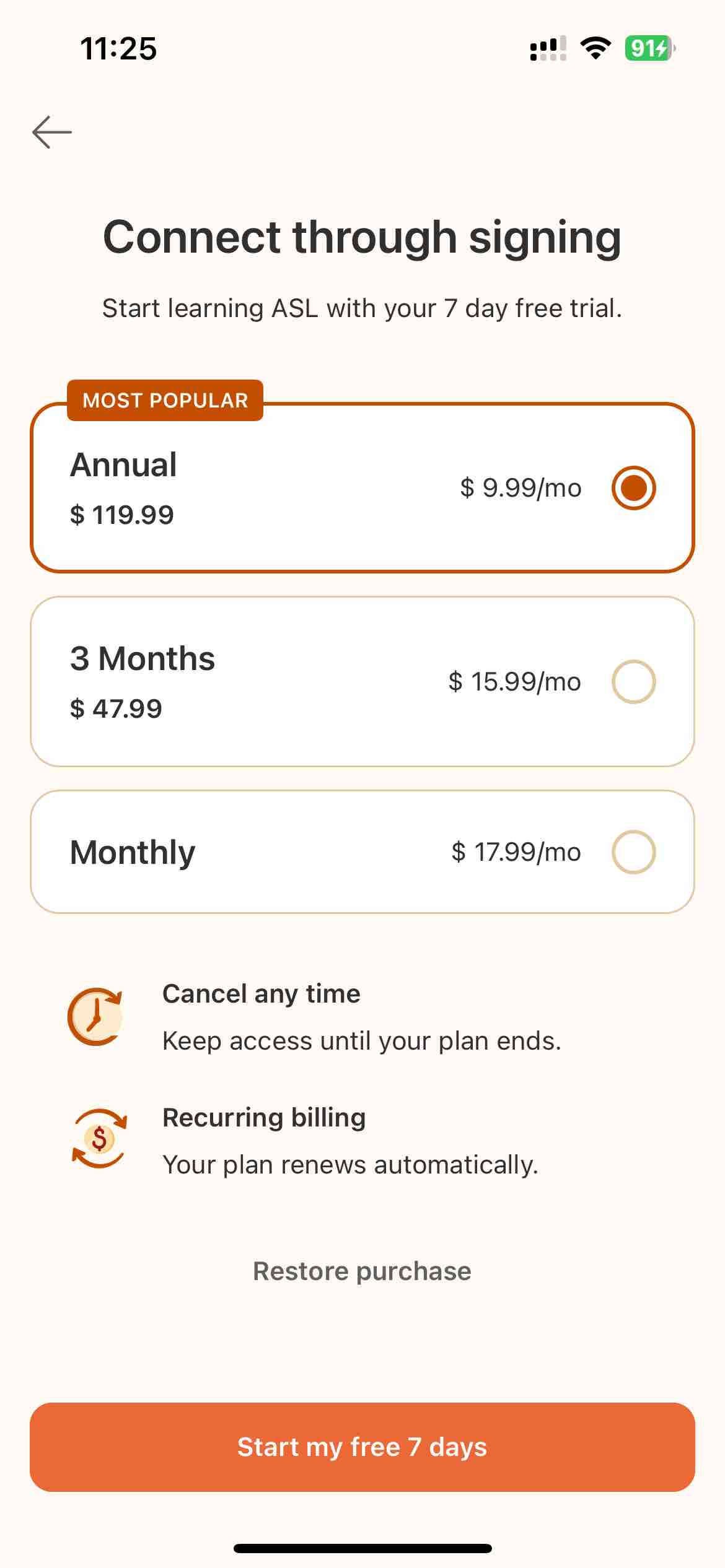The width and height of the screenshot is (725, 1568).
Task: Tap Restore purchase link
Action: (x=362, y=1271)
